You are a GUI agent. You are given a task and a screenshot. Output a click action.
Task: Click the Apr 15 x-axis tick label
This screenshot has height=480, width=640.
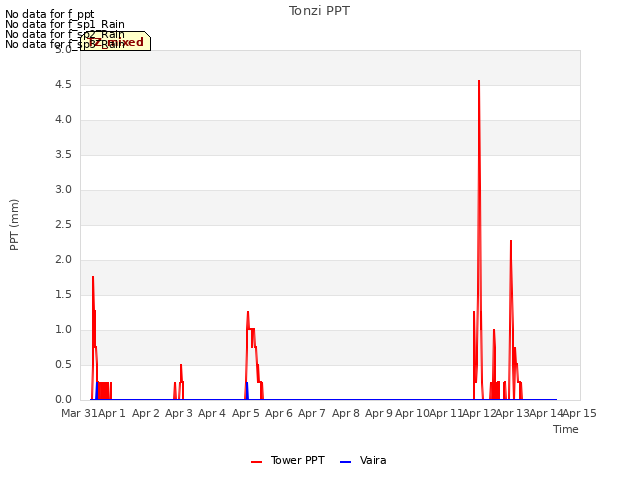[580, 413]
